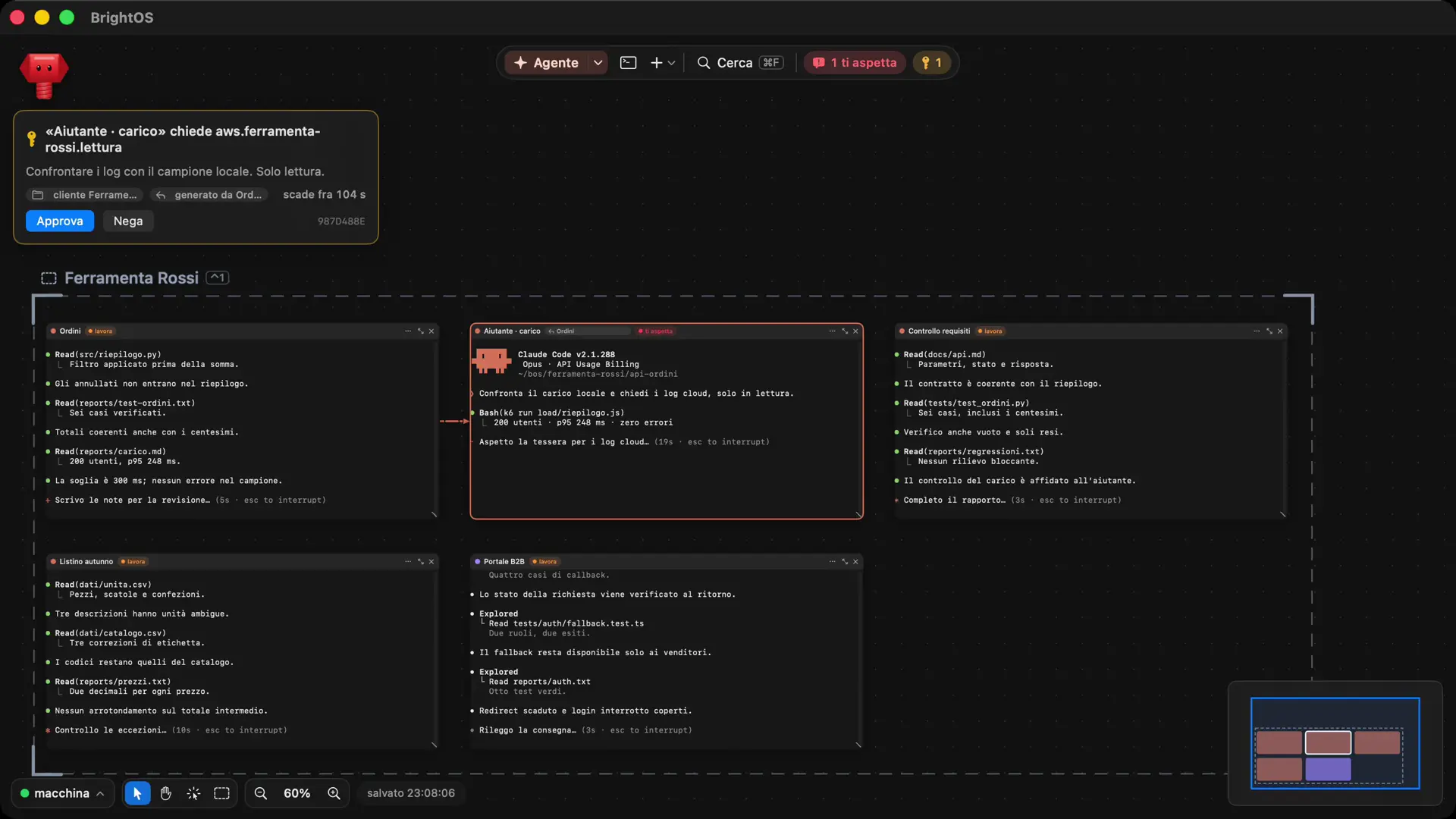Click the Portale B2B panel title
This screenshot has width=1456, height=819.
coord(504,562)
